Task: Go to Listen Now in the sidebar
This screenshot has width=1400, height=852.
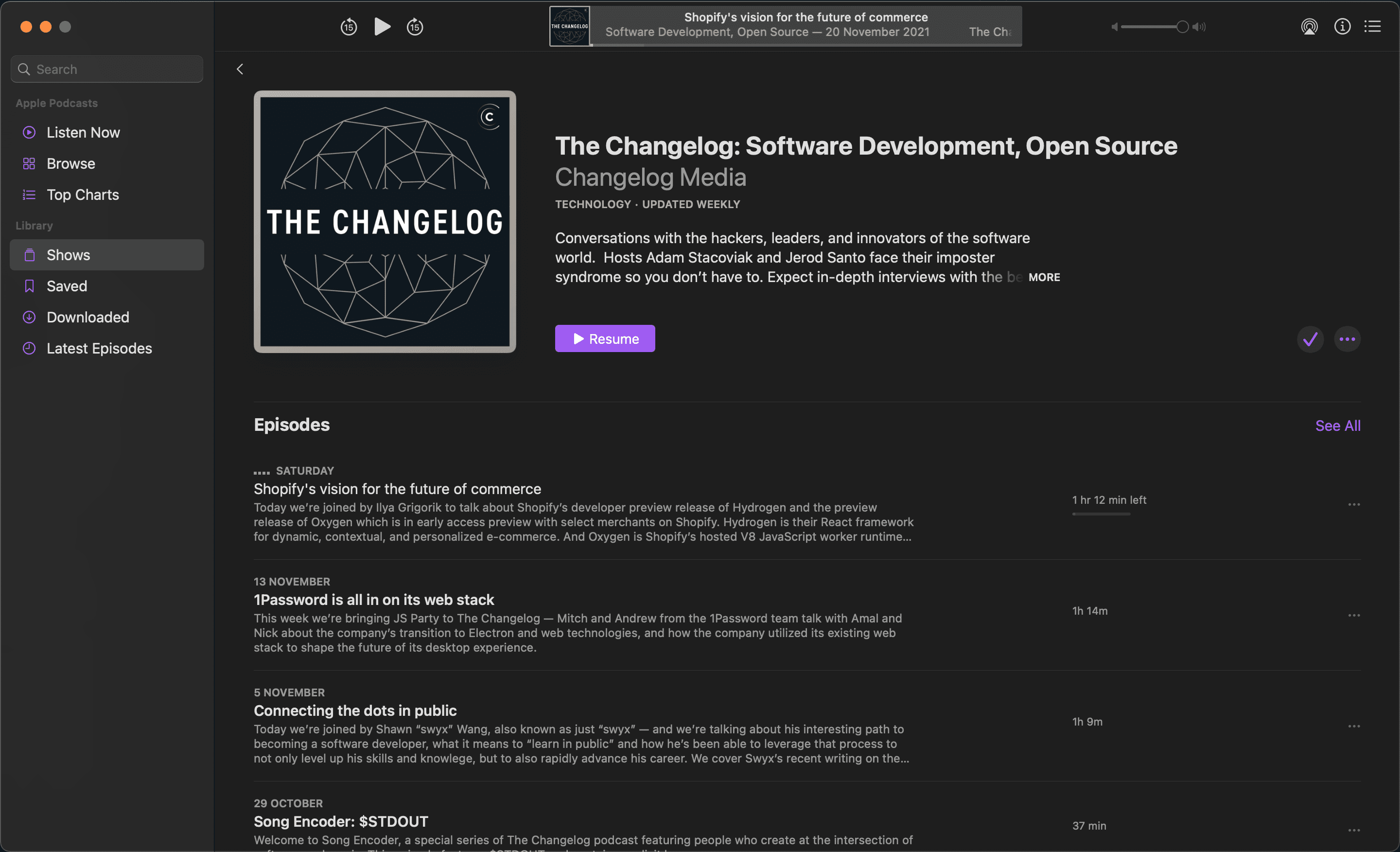Action: pos(83,132)
